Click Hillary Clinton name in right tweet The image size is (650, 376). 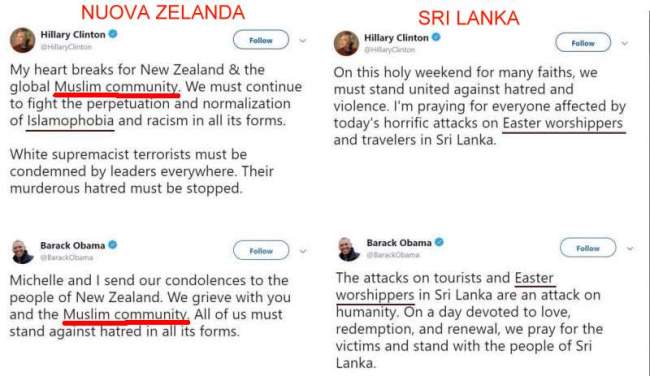pos(396,37)
